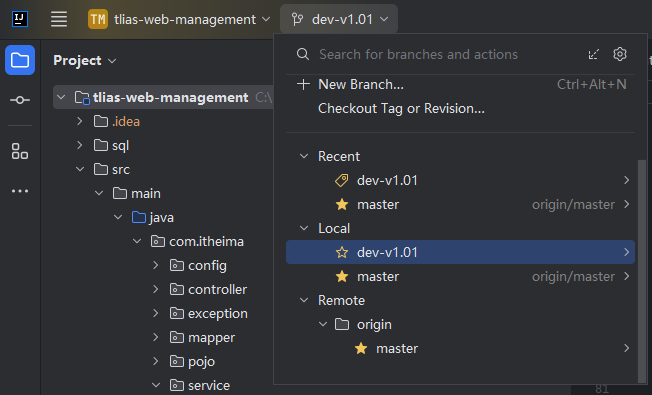The width and height of the screenshot is (652, 395).
Task: Expand the exception package
Action: pos(156,314)
